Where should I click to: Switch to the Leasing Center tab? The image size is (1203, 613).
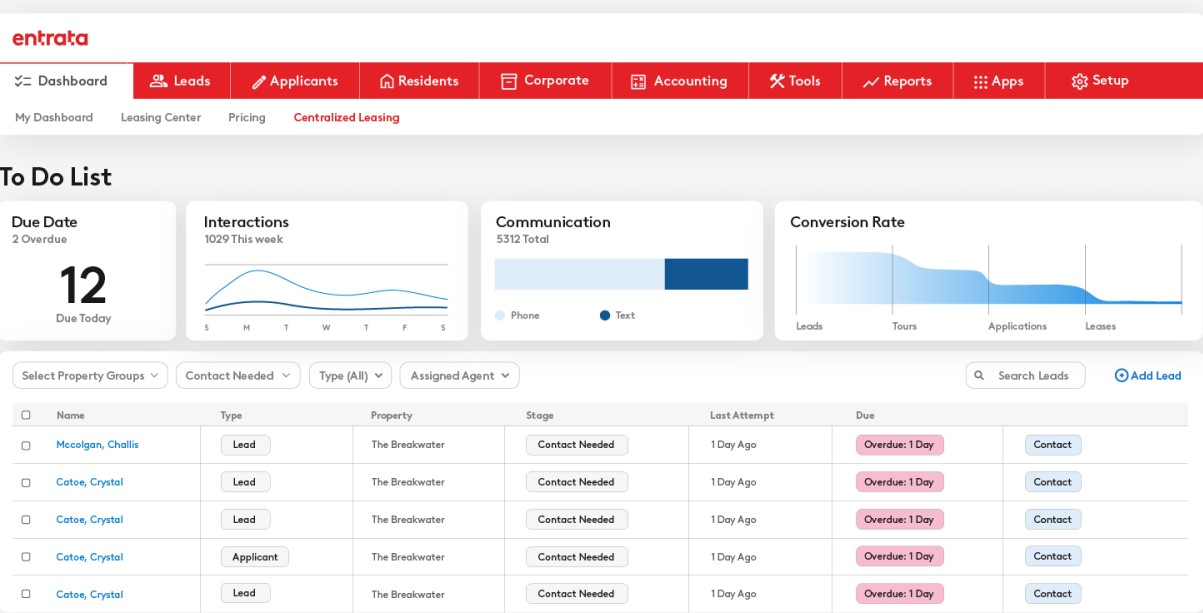point(160,117)
